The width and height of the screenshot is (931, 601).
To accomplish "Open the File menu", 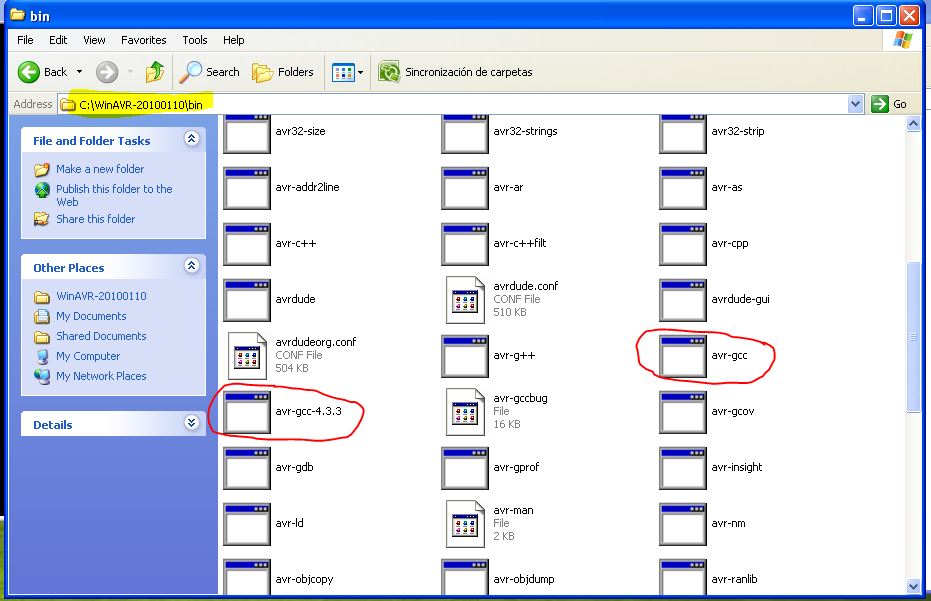I will point(25,40).
